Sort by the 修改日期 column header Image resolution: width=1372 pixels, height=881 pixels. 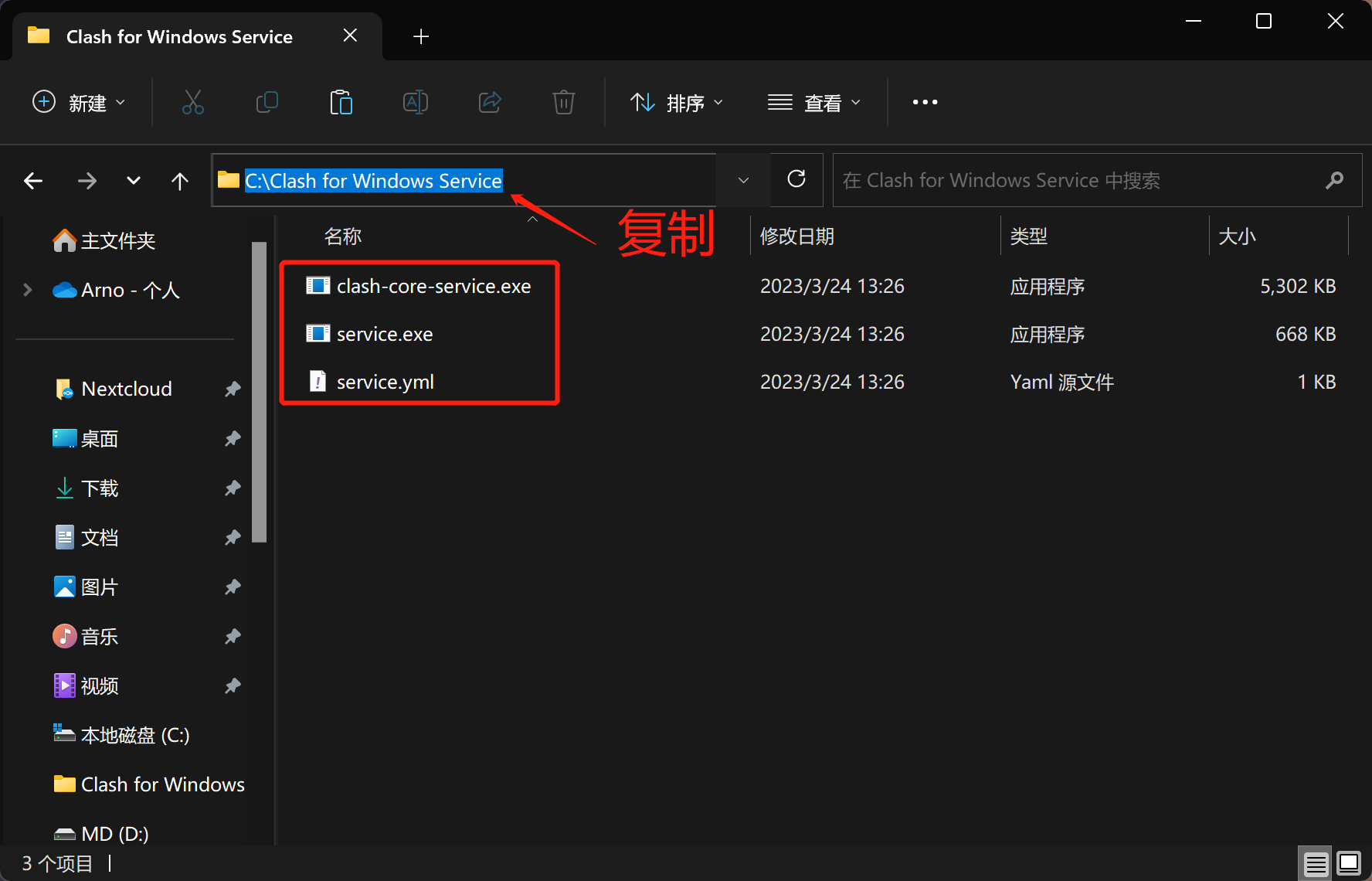797,236
